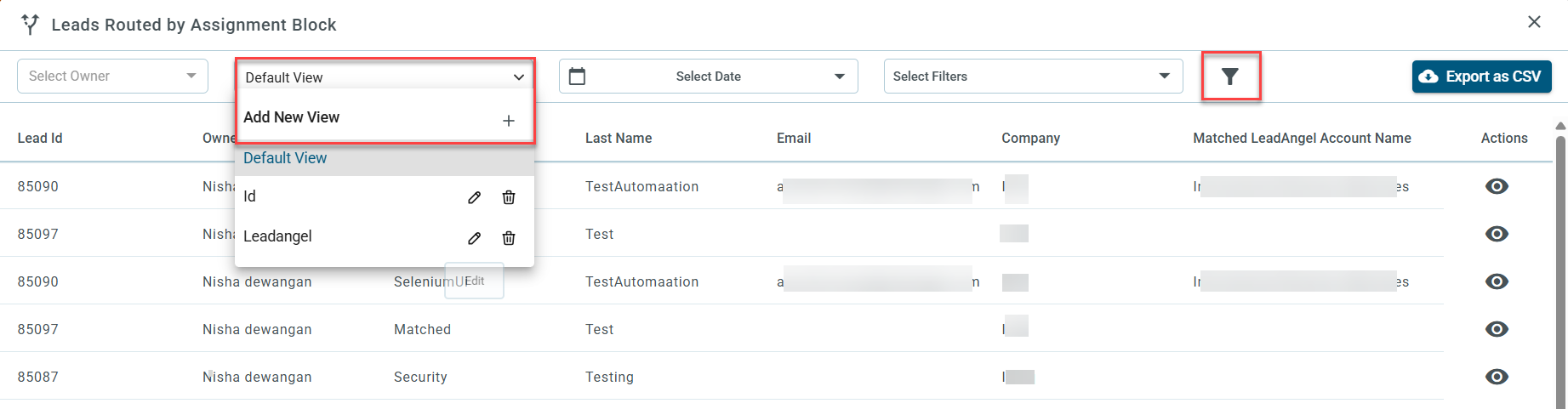Click cloud download icon on Export button
The image size is (1568, 409).
pyautogui.click(x=1430, y=77)
